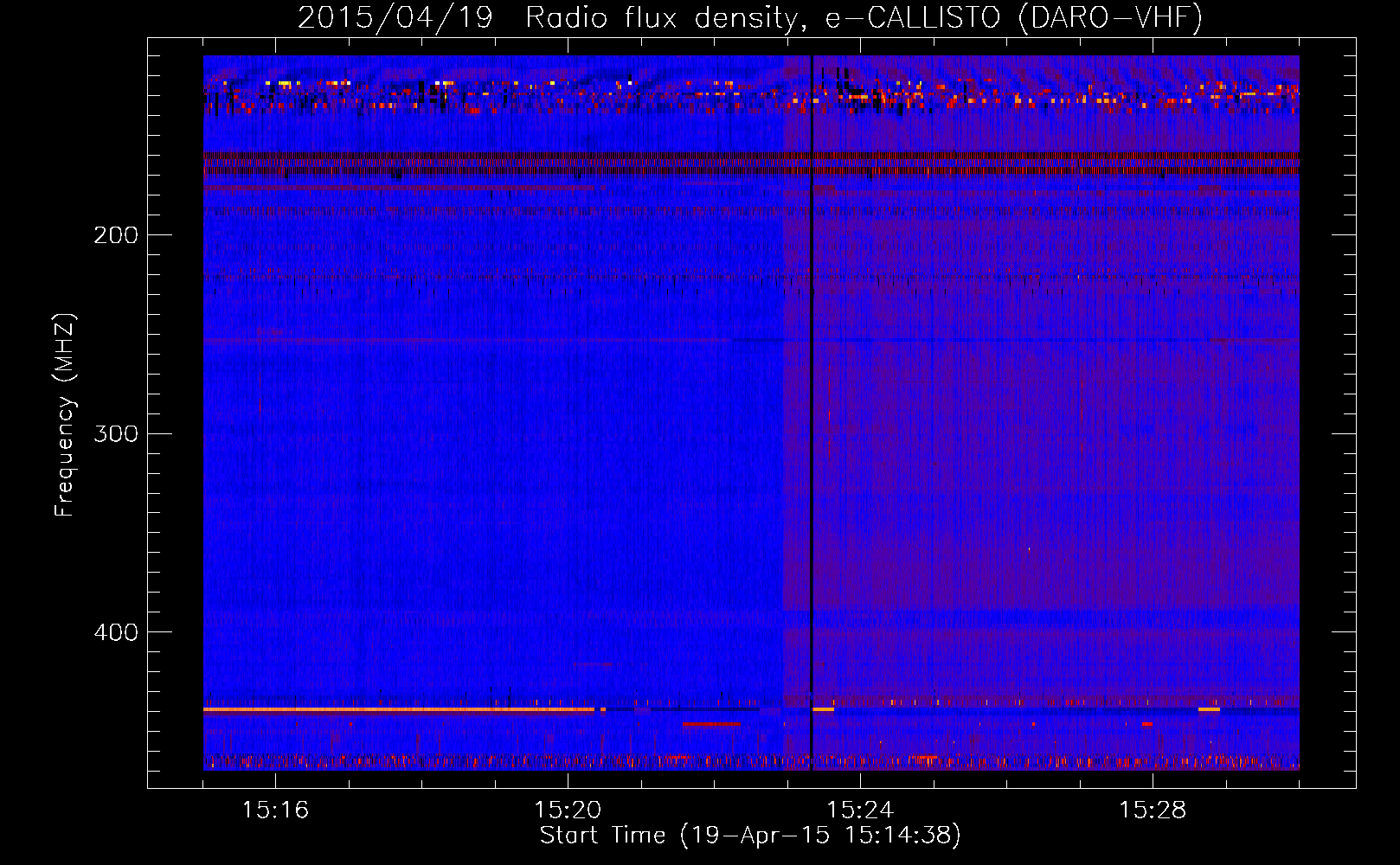Select the 15:24 time tick label

coord(860,811)
